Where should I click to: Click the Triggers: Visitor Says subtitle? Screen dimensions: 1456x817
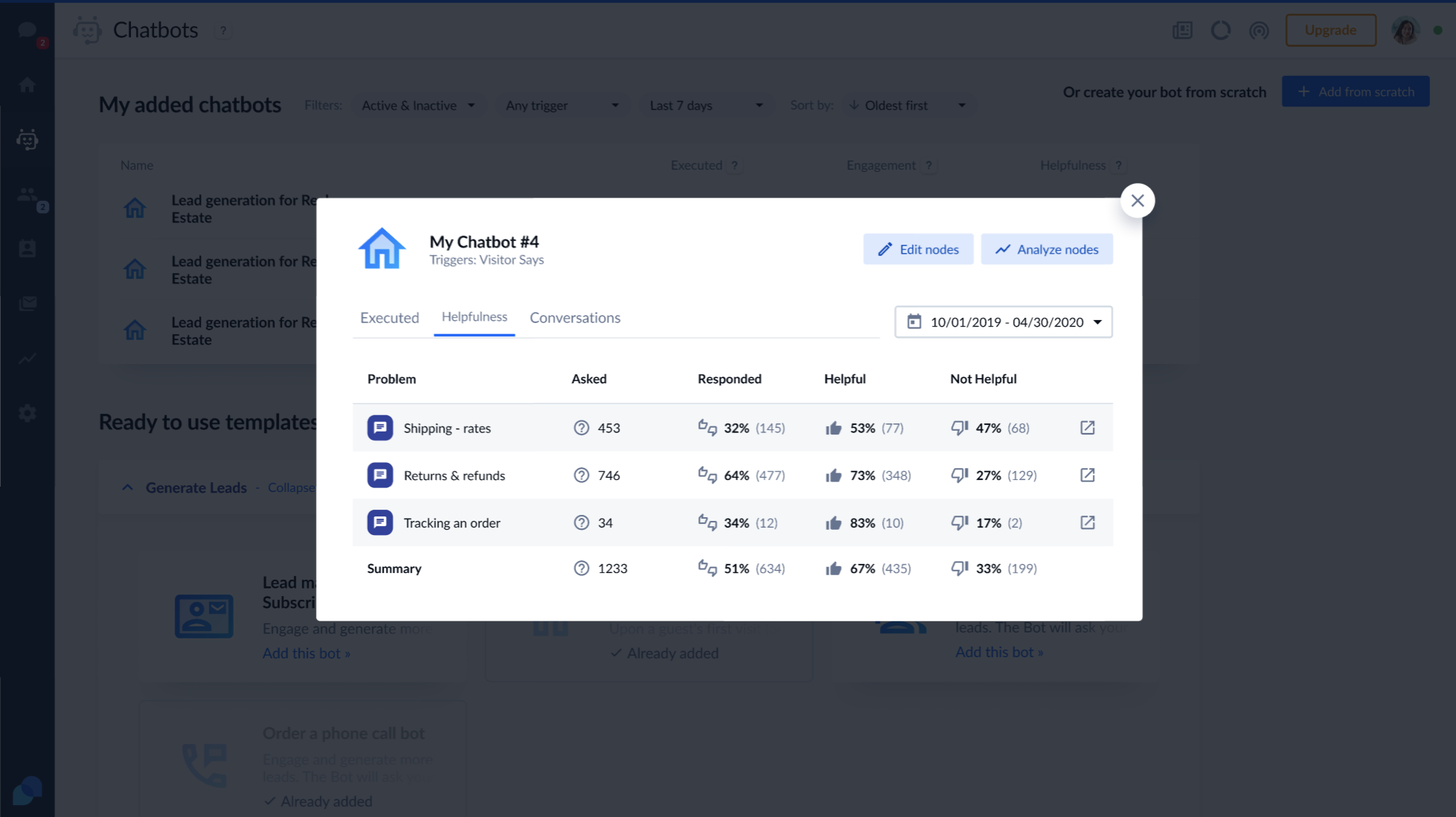[x=486, y=260]
